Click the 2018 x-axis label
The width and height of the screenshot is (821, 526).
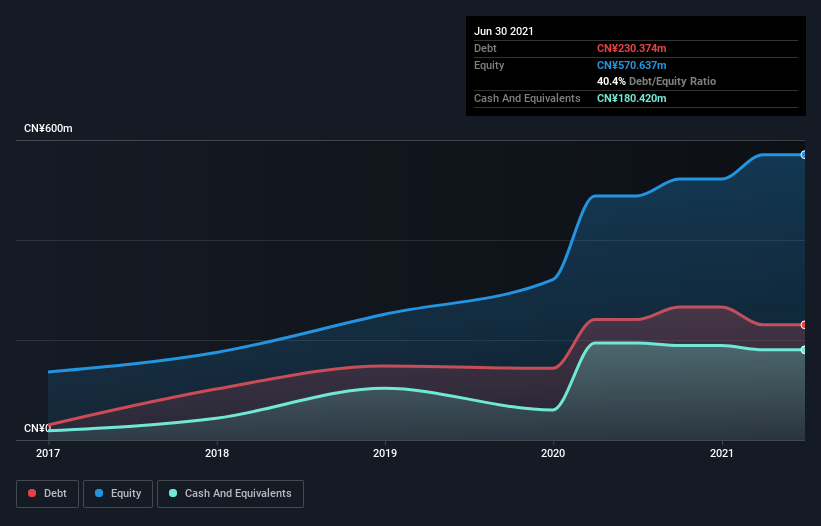point(217,453)
